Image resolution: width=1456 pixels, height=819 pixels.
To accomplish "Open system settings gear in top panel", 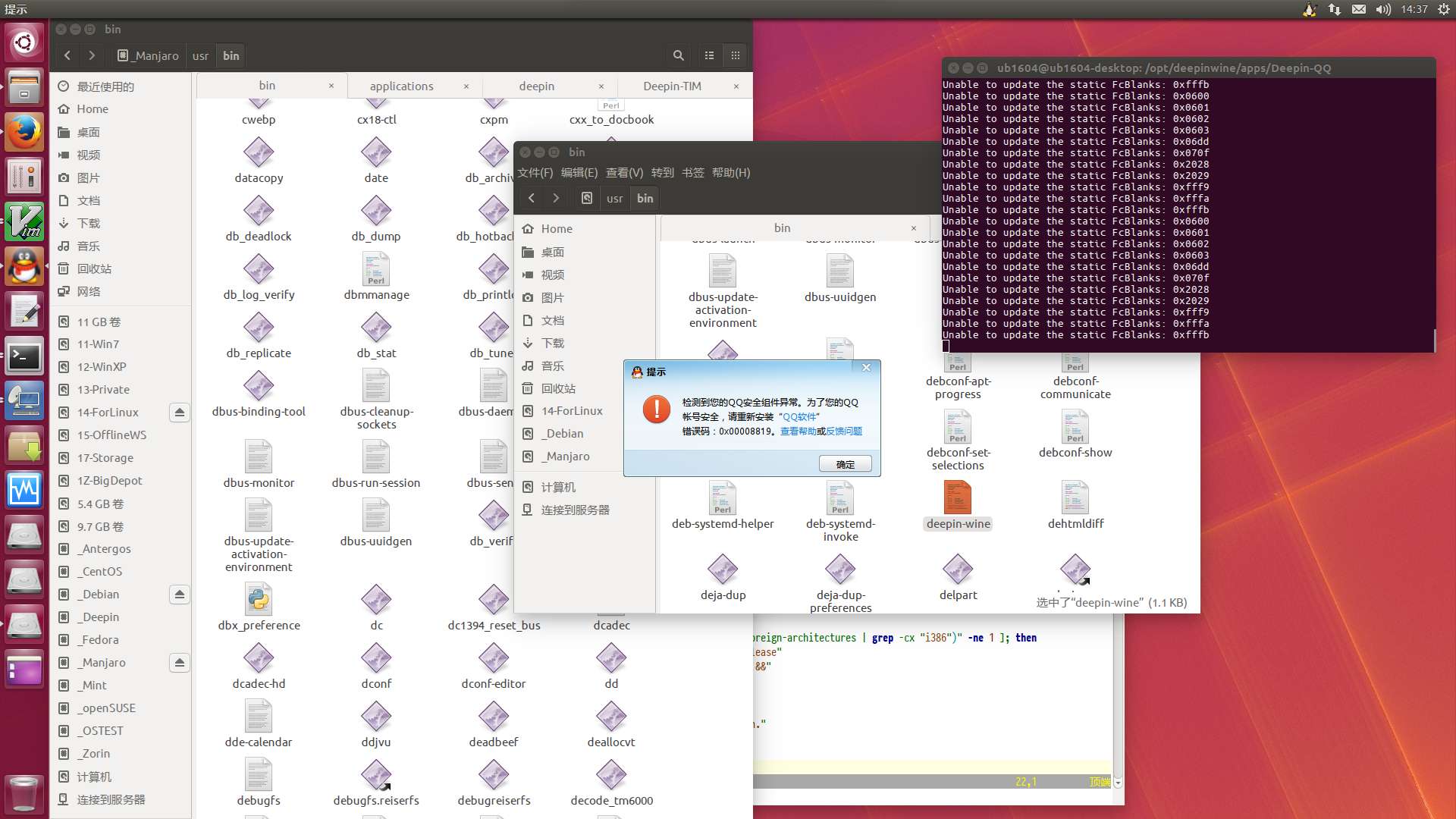I will 1443,9.
